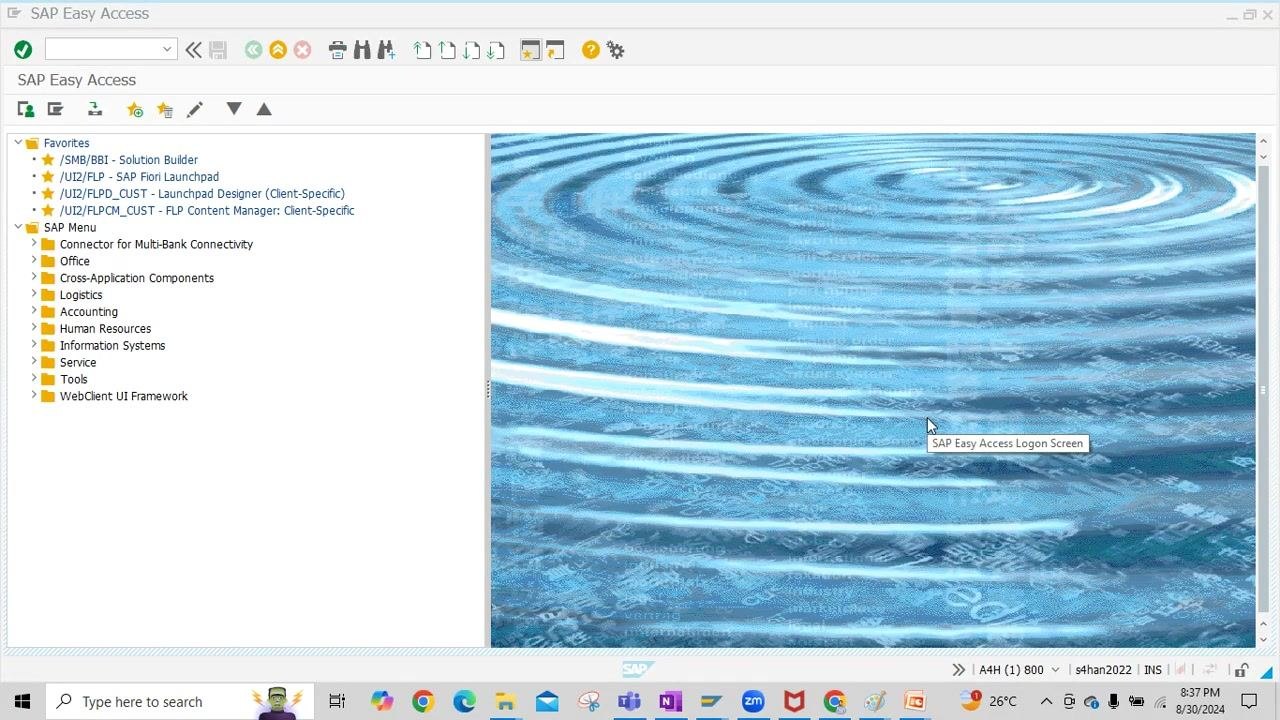Expand Connector for Multi-Bank Connectivity node
This screenshot has width=1280, height=720.
34,244
